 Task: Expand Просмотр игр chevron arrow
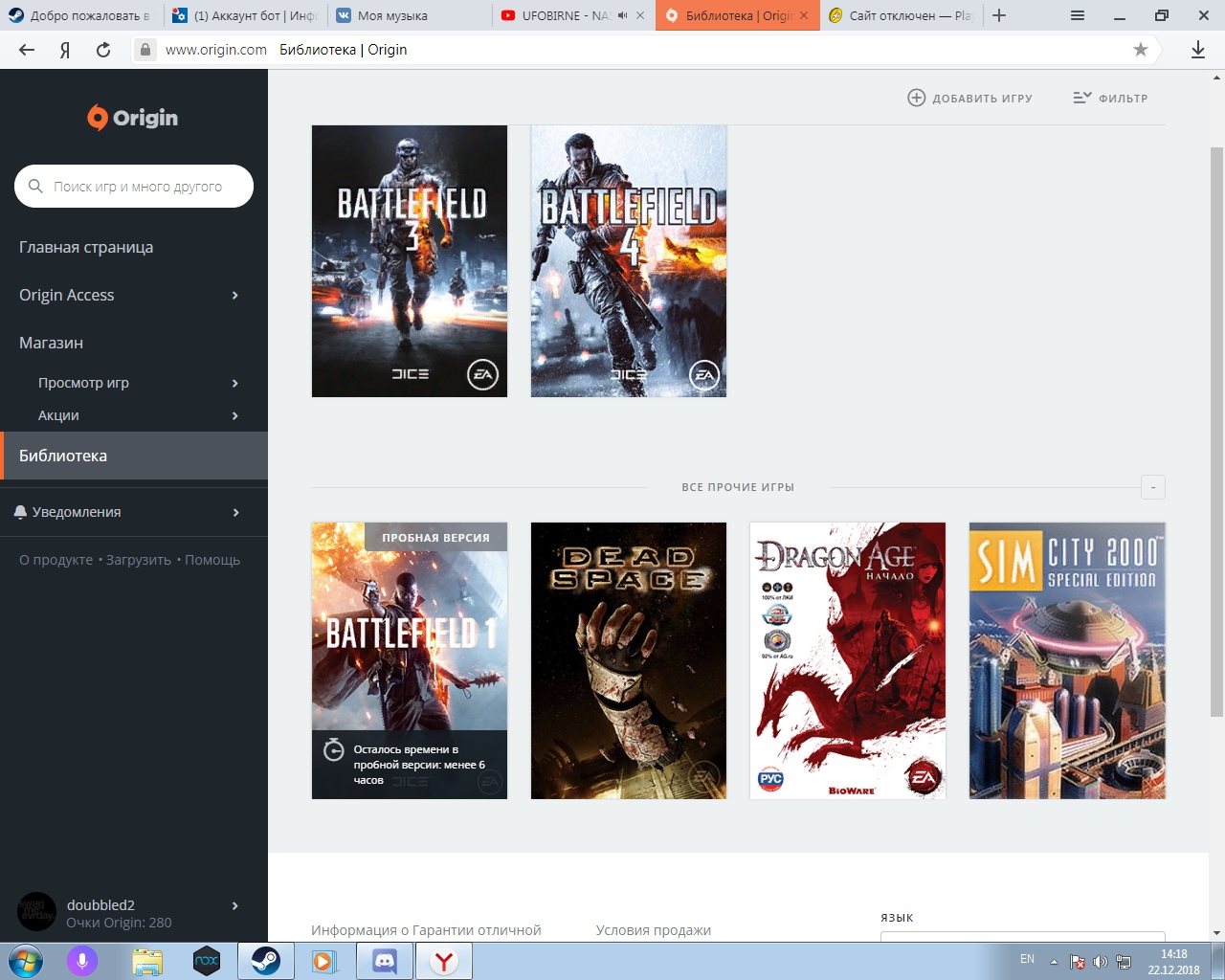click(235, 383)
